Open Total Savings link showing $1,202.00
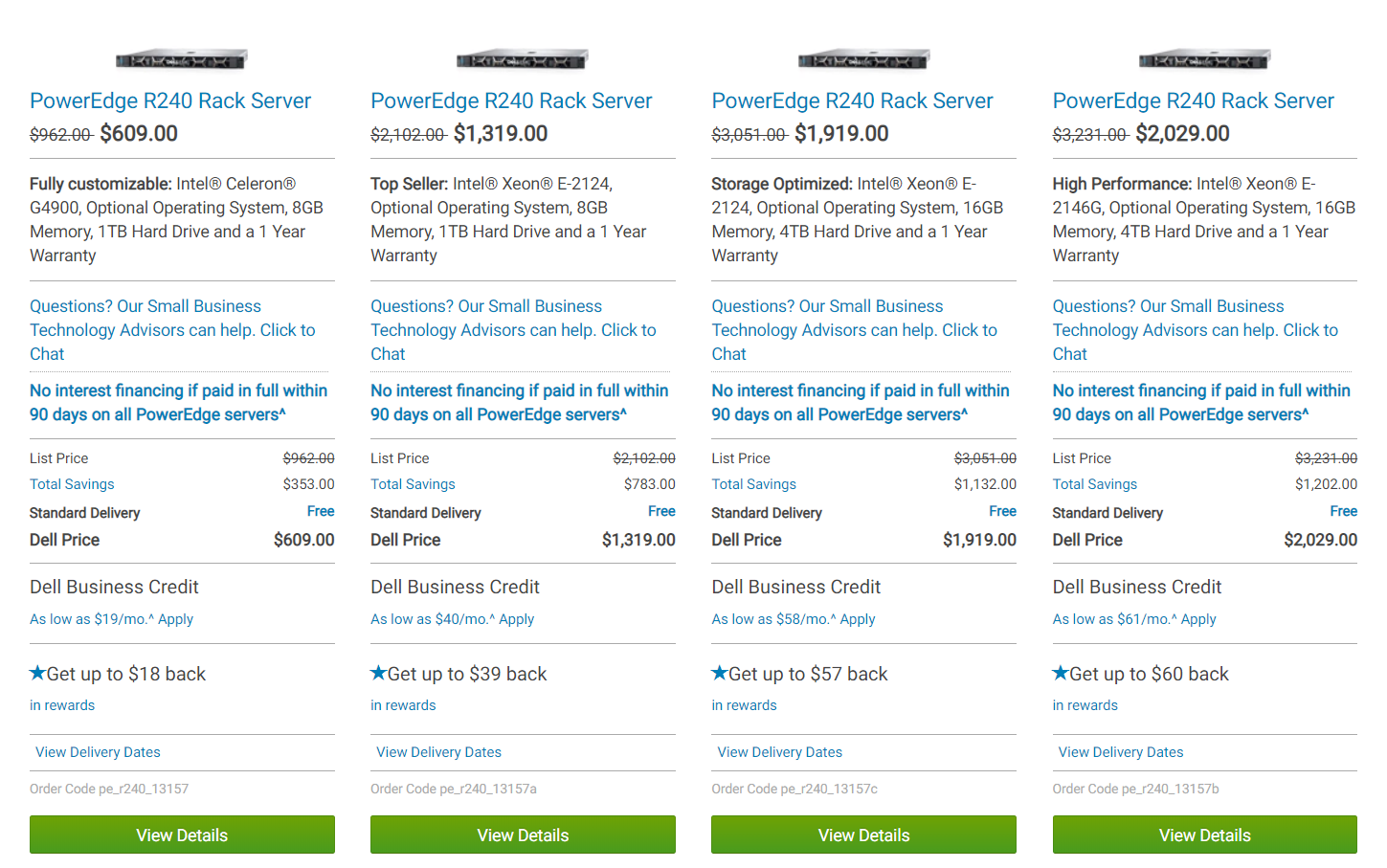This screenshot has width=1387, height=868. coord(1094,484)
